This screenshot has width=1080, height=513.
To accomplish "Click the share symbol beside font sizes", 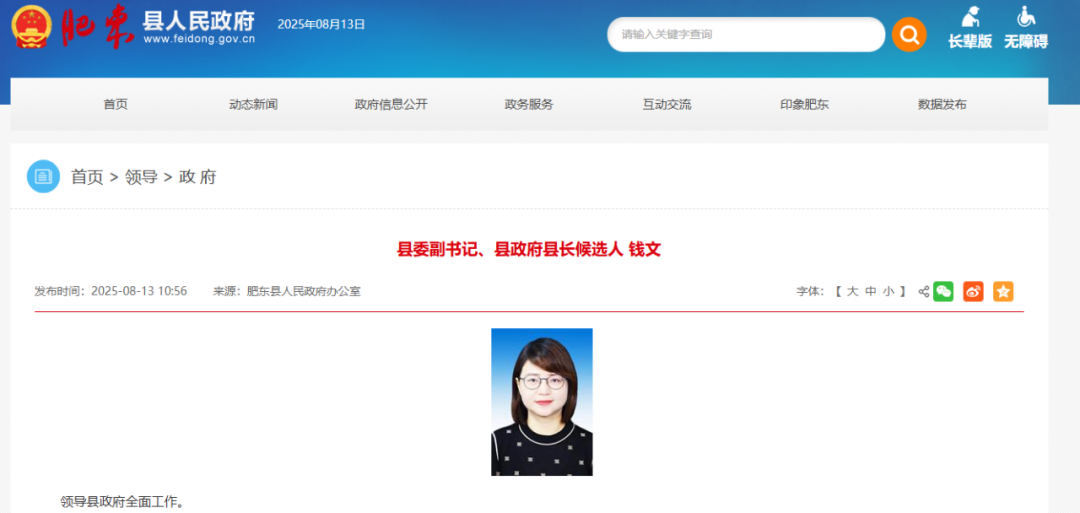I will [924, 291].
